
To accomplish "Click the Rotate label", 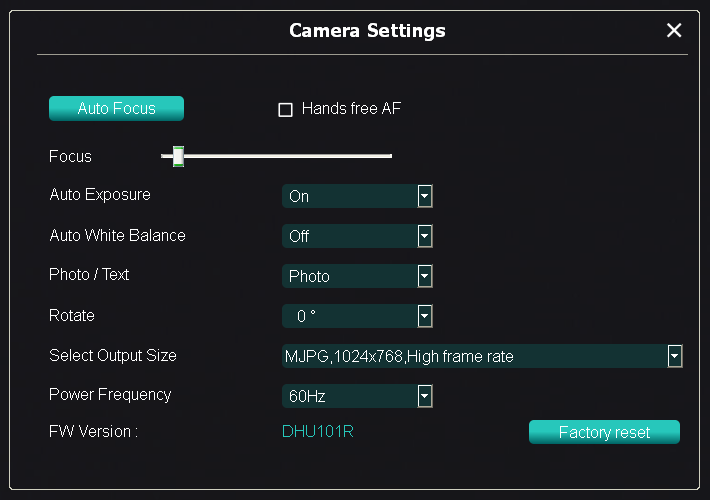I will click(x=72, y=315).
